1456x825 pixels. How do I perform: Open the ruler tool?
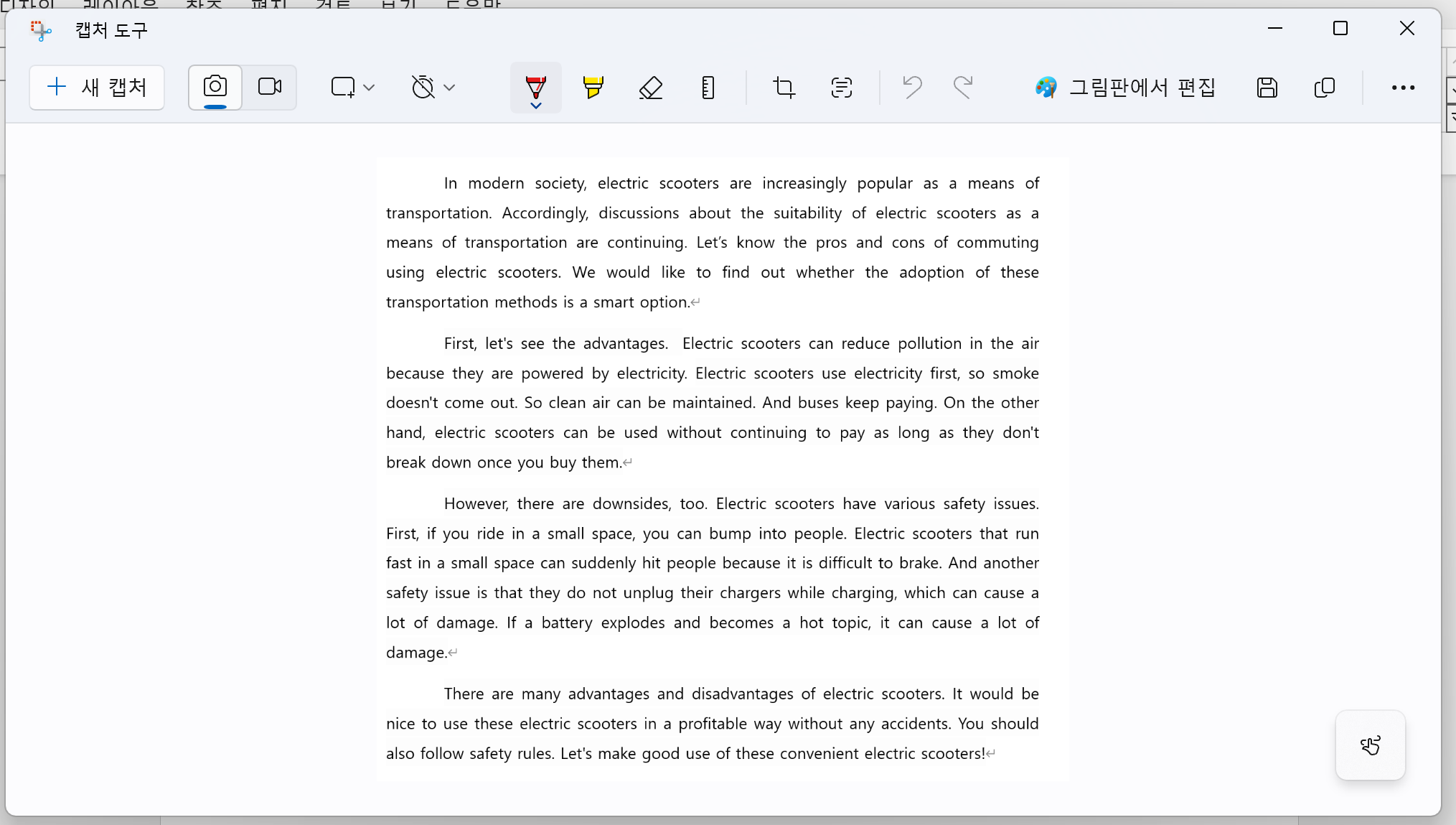(708, 88)
